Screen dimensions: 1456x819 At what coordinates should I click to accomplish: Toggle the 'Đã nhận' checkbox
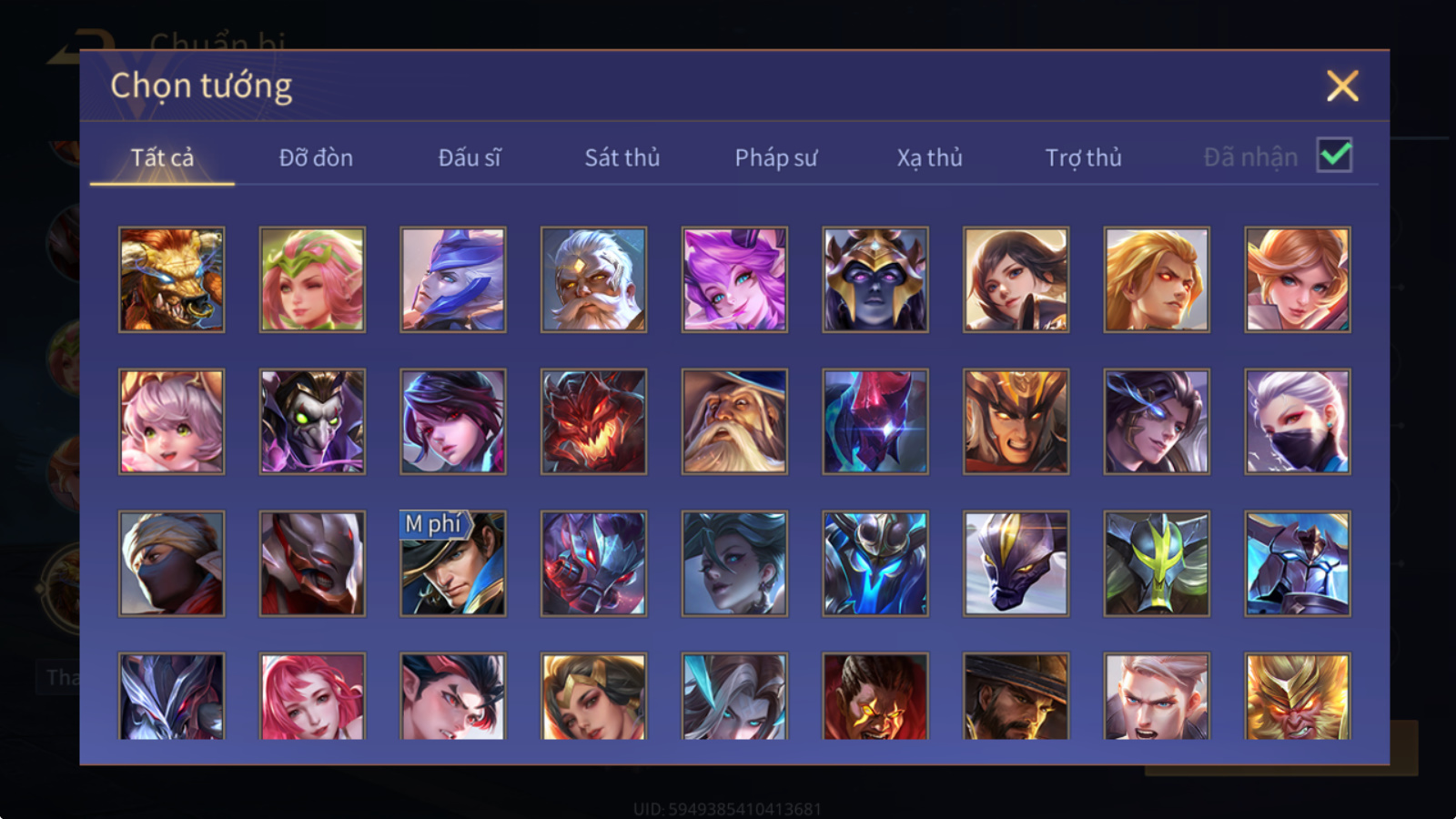click(1334, 156)
